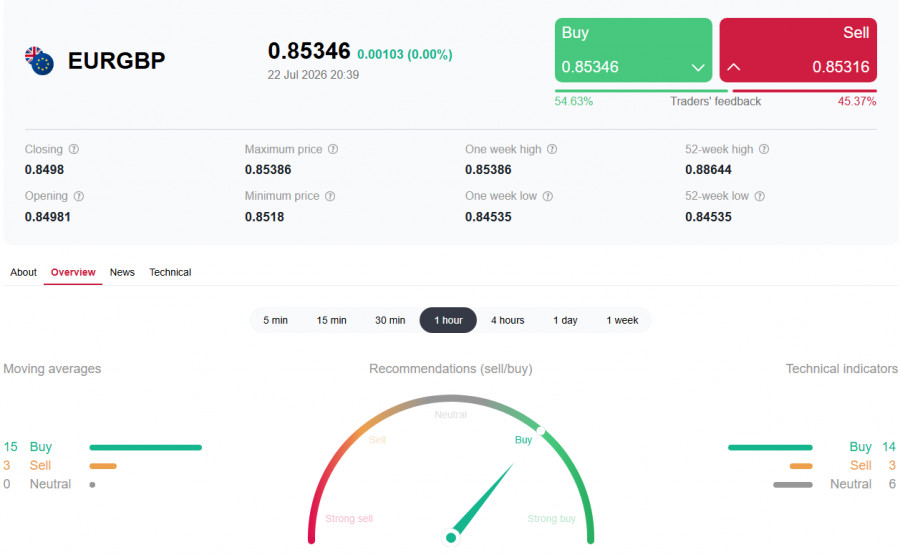The height and width of the screenshot is (555, 900).
Task: Click the Minimum price info icon
Action: pos(330,196)
